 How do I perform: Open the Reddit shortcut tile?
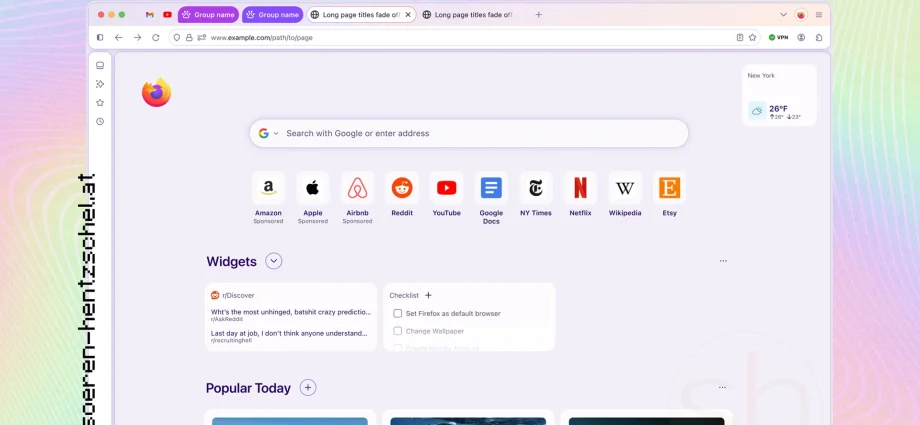click(x=402, y=194)
